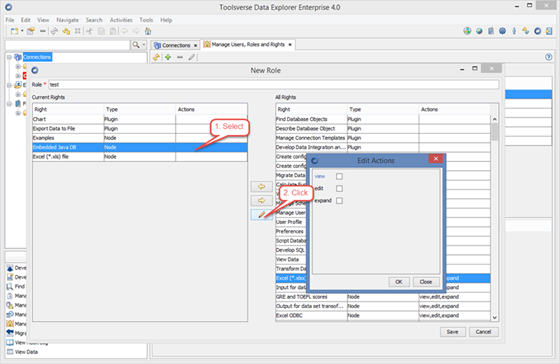Select Describe Database Object in All Rights

pyautogui.click(x=383, y=129)
